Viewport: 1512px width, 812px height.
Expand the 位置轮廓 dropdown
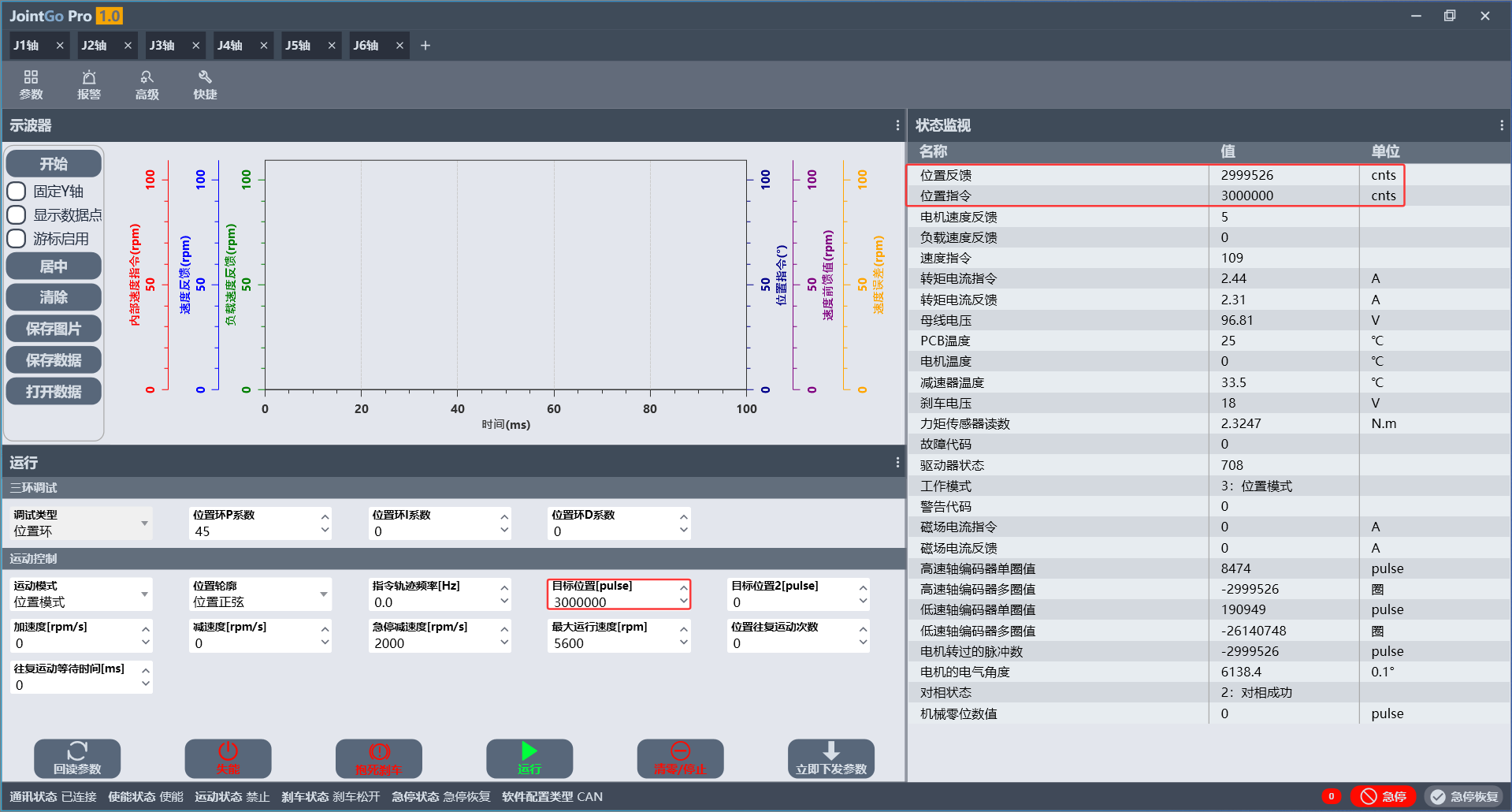tap(324, 594)
